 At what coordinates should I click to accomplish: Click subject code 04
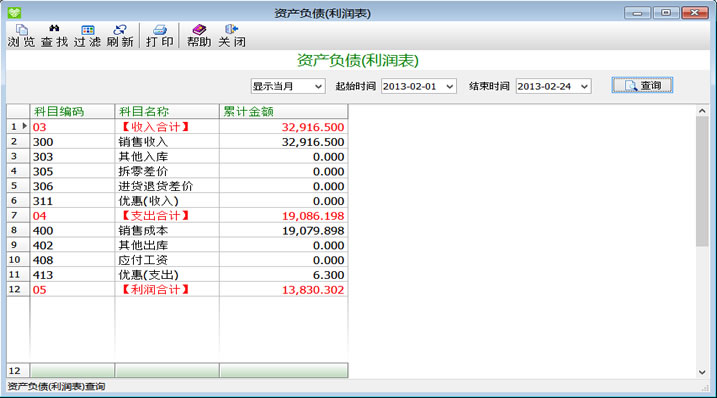coord(39,215)
